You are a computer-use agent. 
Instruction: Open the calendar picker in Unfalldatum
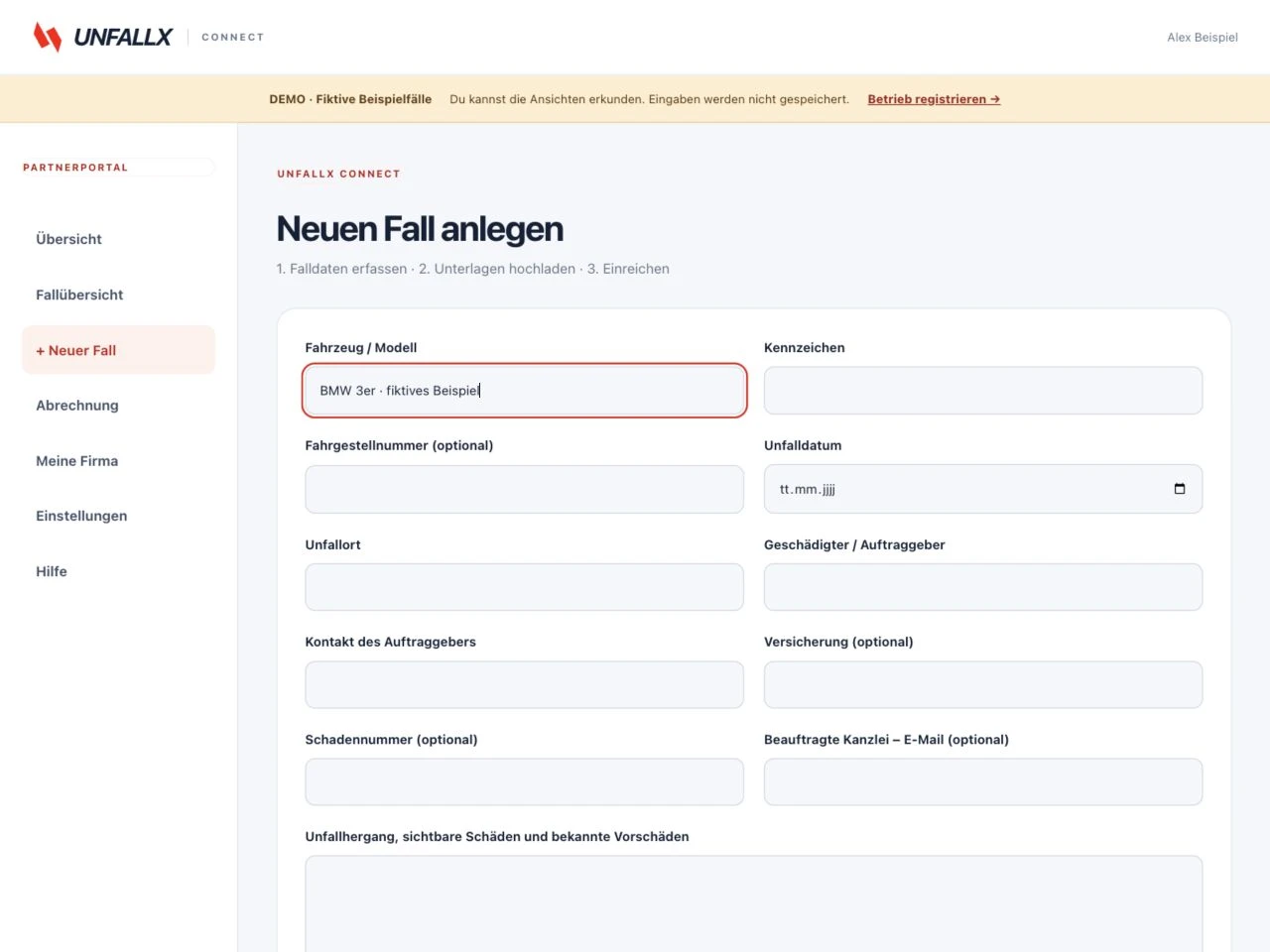tap(1180, 489)
